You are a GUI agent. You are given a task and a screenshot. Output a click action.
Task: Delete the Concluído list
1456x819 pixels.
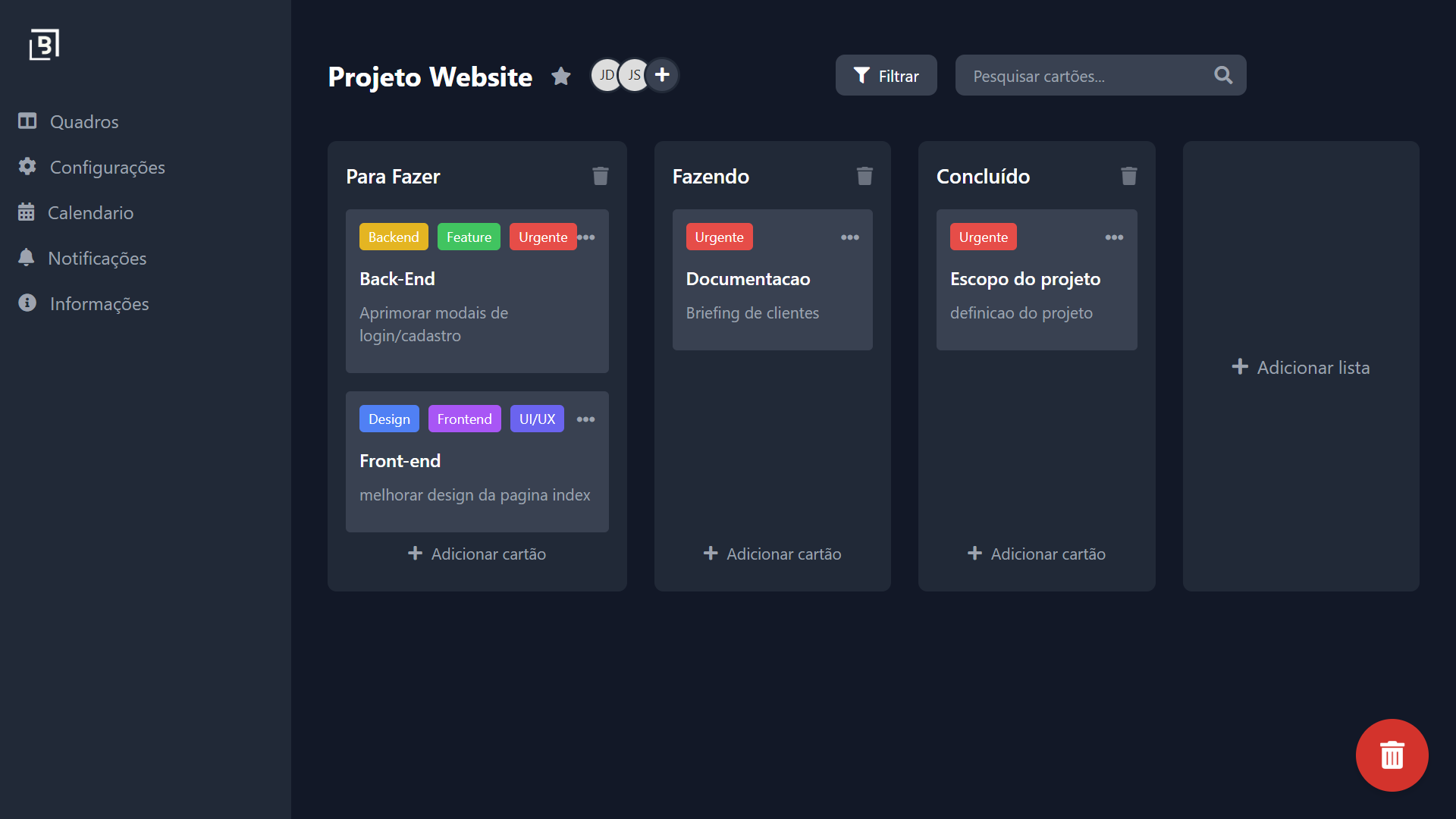point(1129,176)
